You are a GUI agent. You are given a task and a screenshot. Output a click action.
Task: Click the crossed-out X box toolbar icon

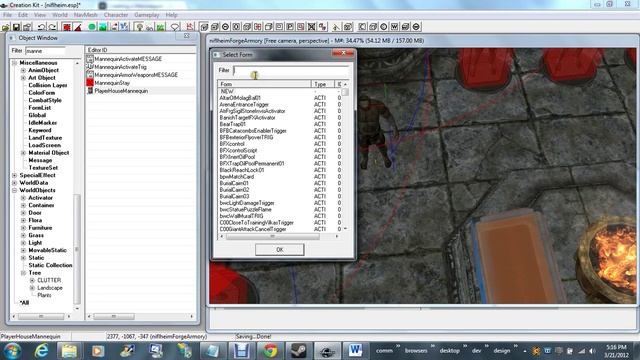point(311,27)
